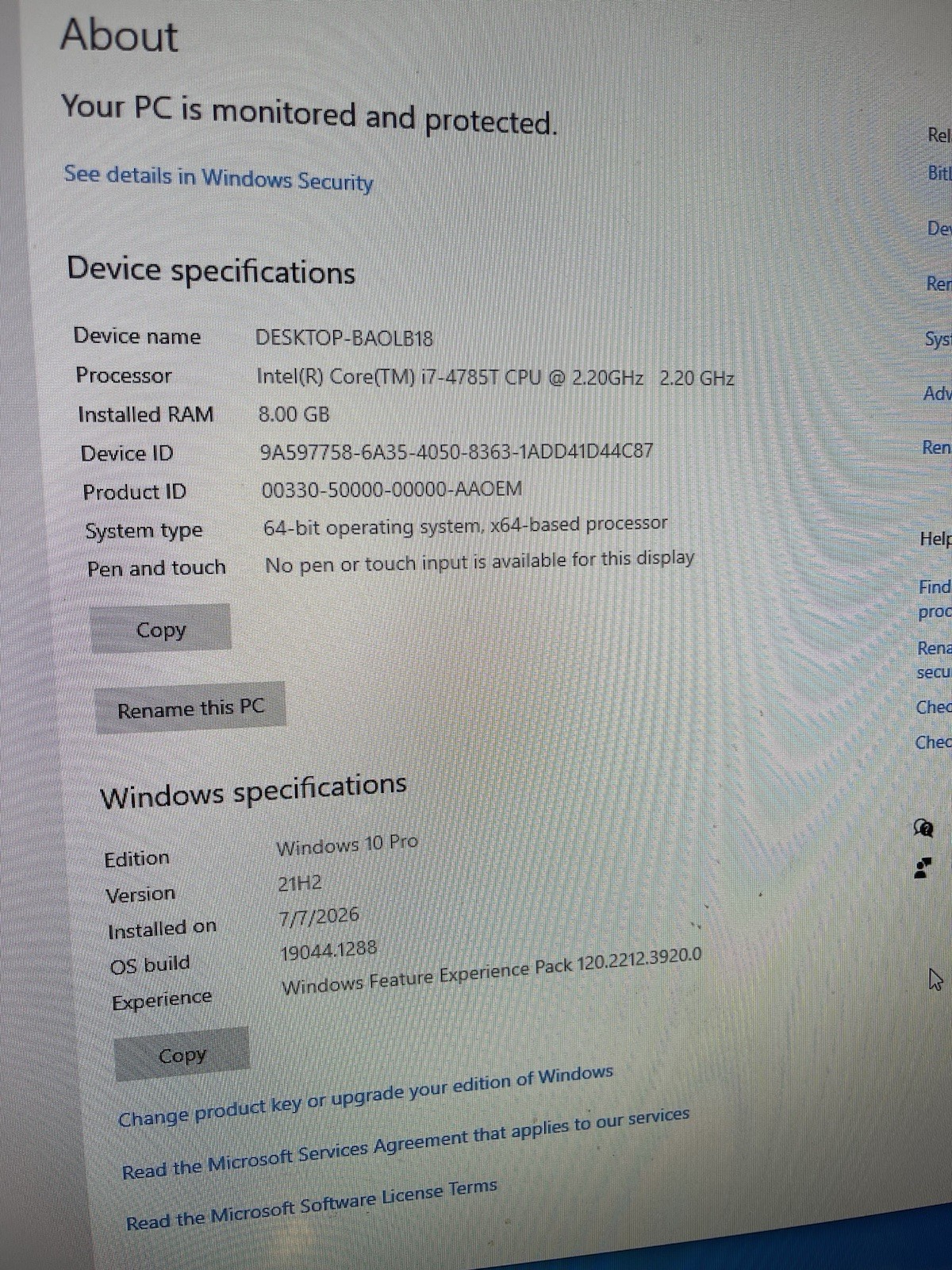Click Rename this PC button

tap(190, 708)
